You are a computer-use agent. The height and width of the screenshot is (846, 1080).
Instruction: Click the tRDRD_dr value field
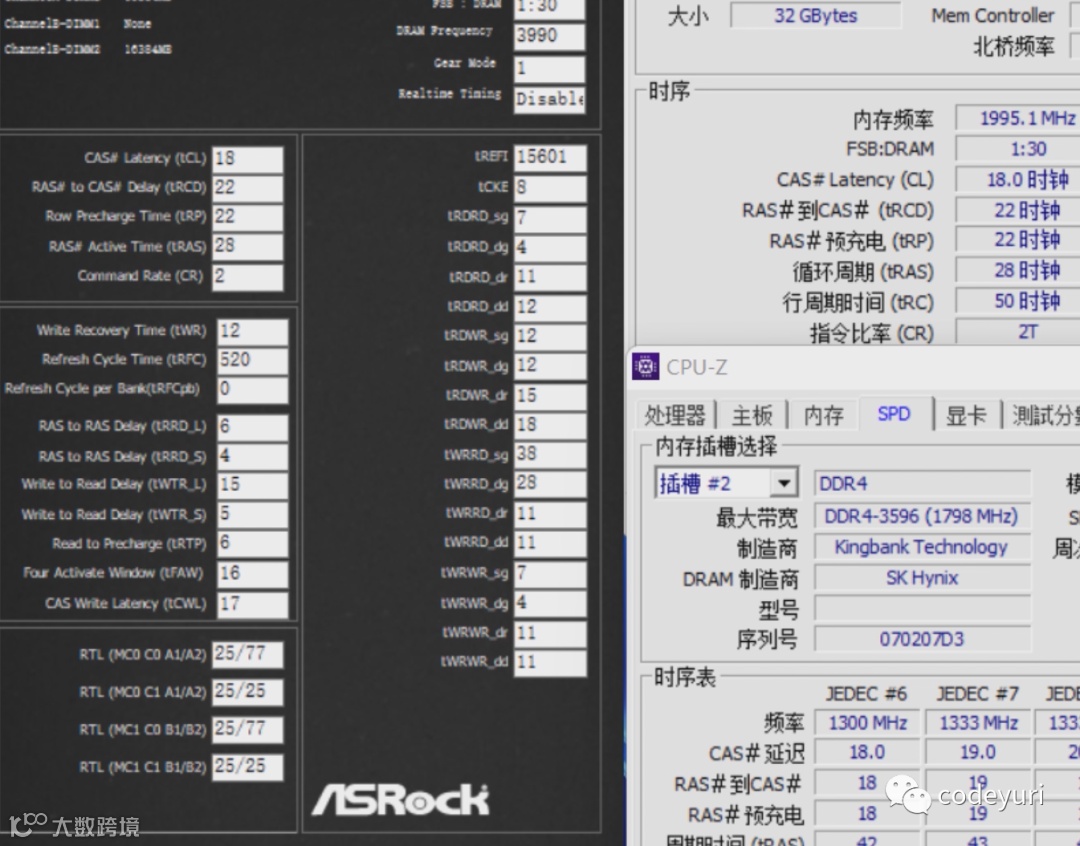(x=550, y=278)
